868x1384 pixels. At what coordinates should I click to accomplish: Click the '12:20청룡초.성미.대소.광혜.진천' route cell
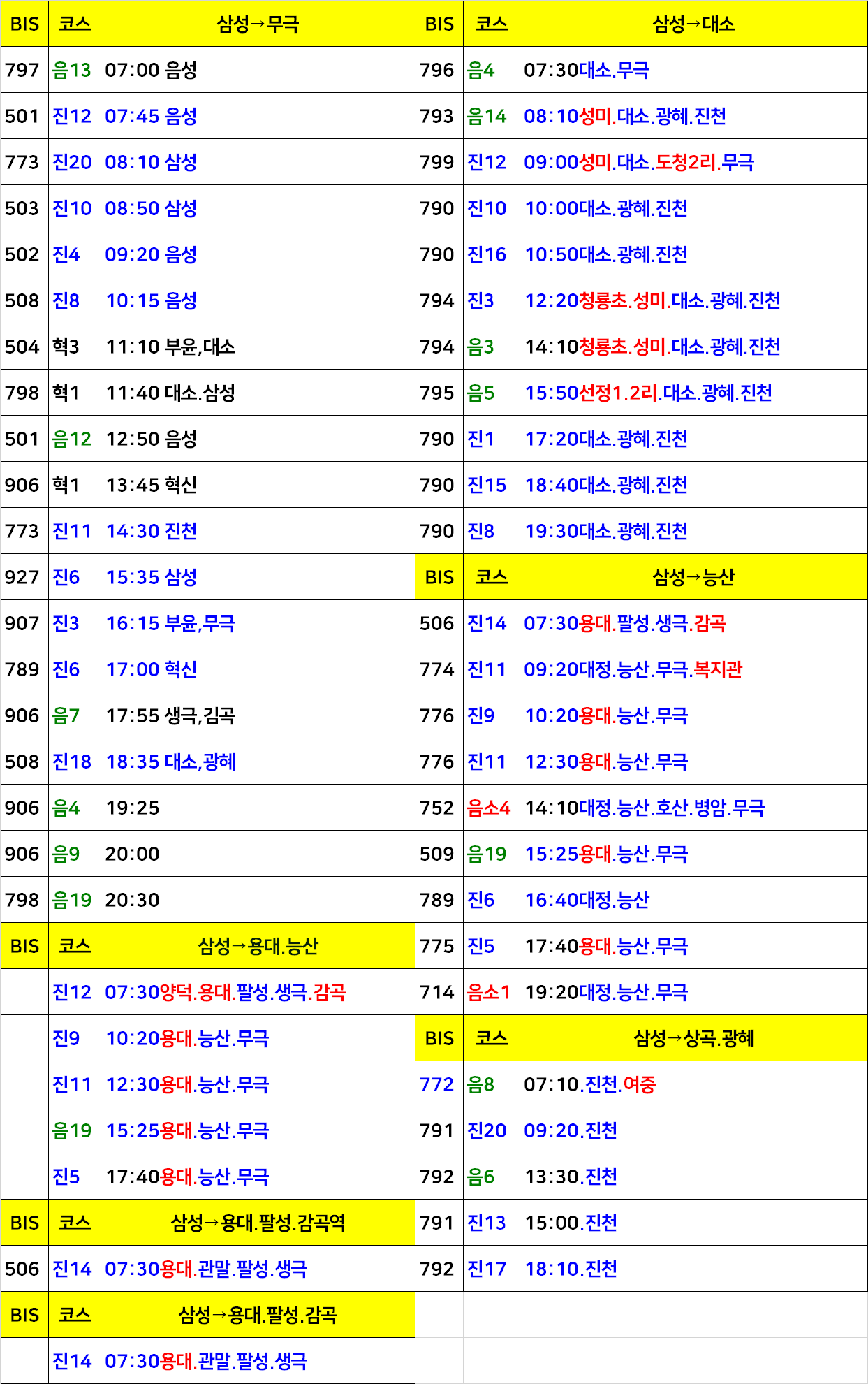pos(693,300)
